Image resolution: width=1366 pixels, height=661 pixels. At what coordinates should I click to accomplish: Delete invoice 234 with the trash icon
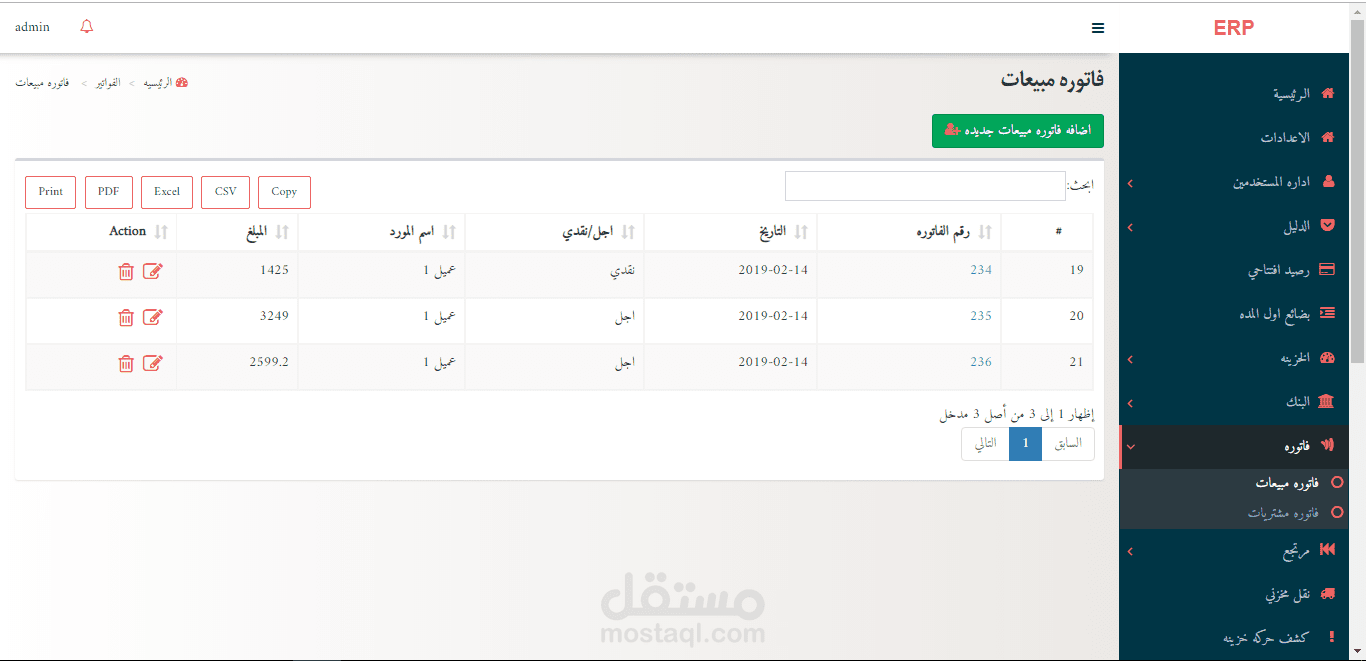[x=126, y=271]
